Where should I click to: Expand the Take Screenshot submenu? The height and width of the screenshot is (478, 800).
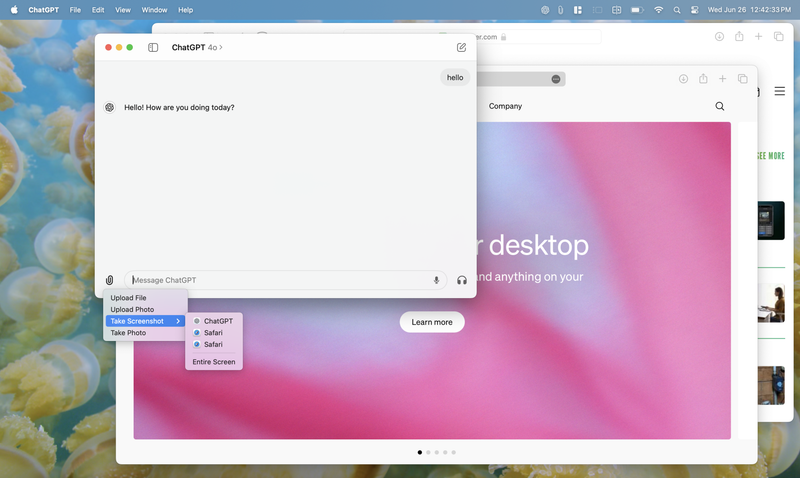[x=145, y=321]
